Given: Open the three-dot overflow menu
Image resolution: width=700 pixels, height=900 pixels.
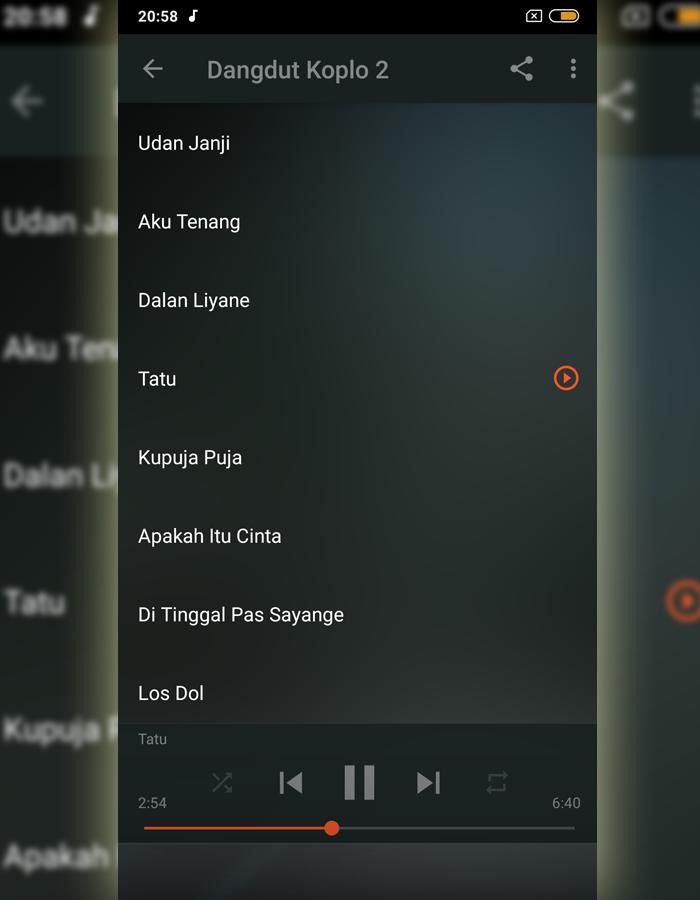Looking at the screenshot, I should (x=573, y=69).
